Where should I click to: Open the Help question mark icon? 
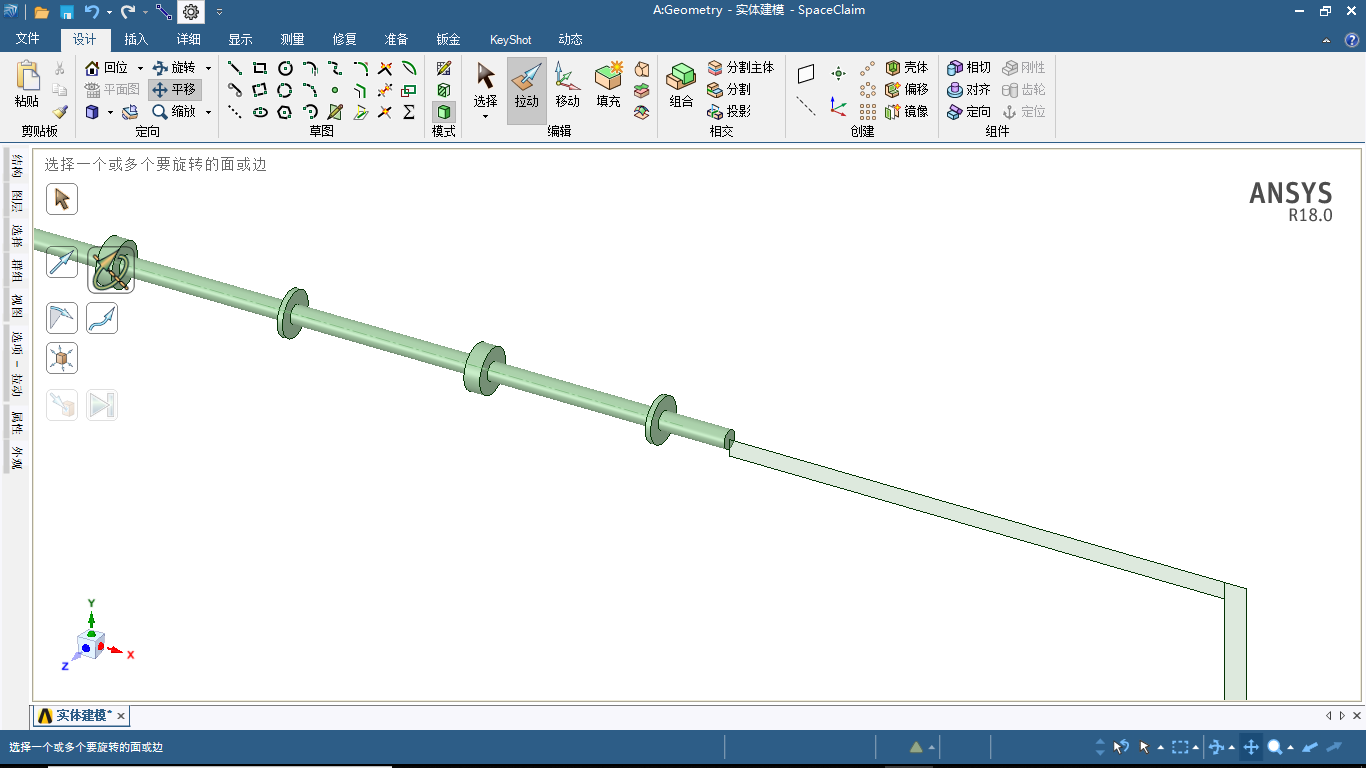(1352, 40)
